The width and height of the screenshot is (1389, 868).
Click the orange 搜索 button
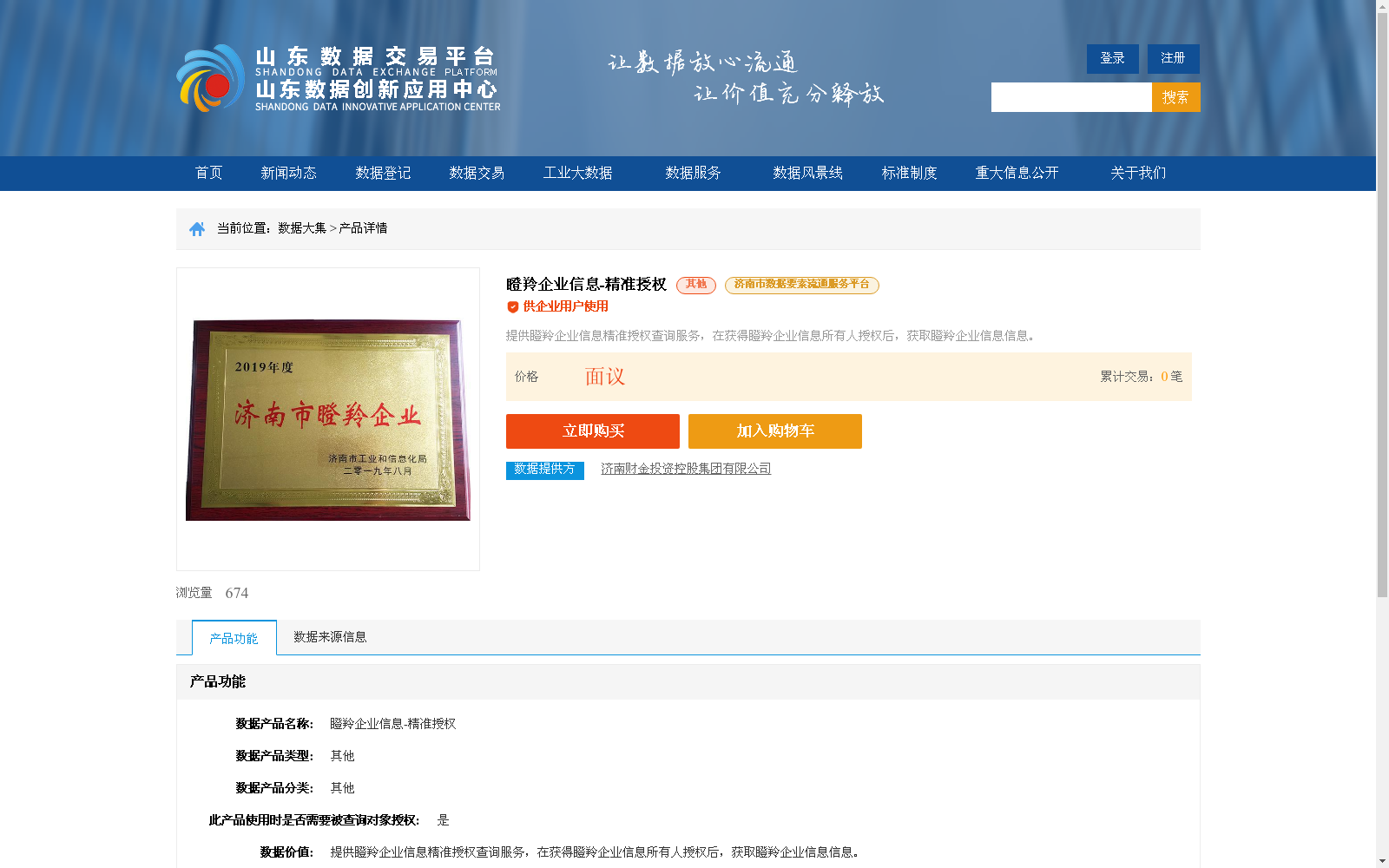1176,97
